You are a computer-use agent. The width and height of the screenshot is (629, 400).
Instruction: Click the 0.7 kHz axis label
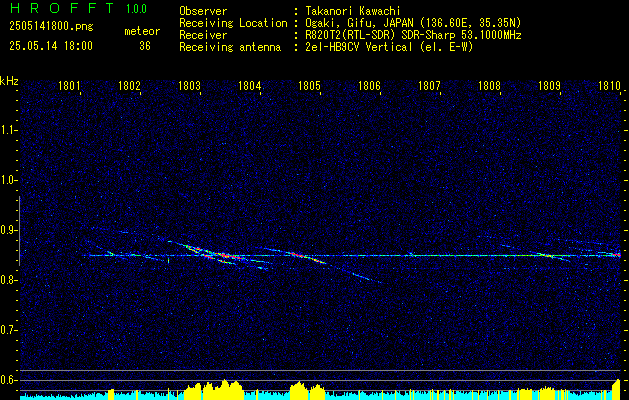point(8,330)
